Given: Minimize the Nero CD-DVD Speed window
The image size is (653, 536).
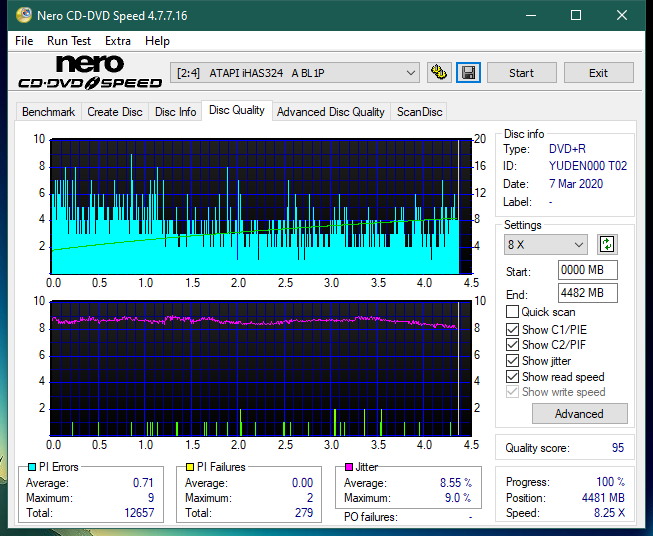Looking at the screenshot, I should (531, 15).
